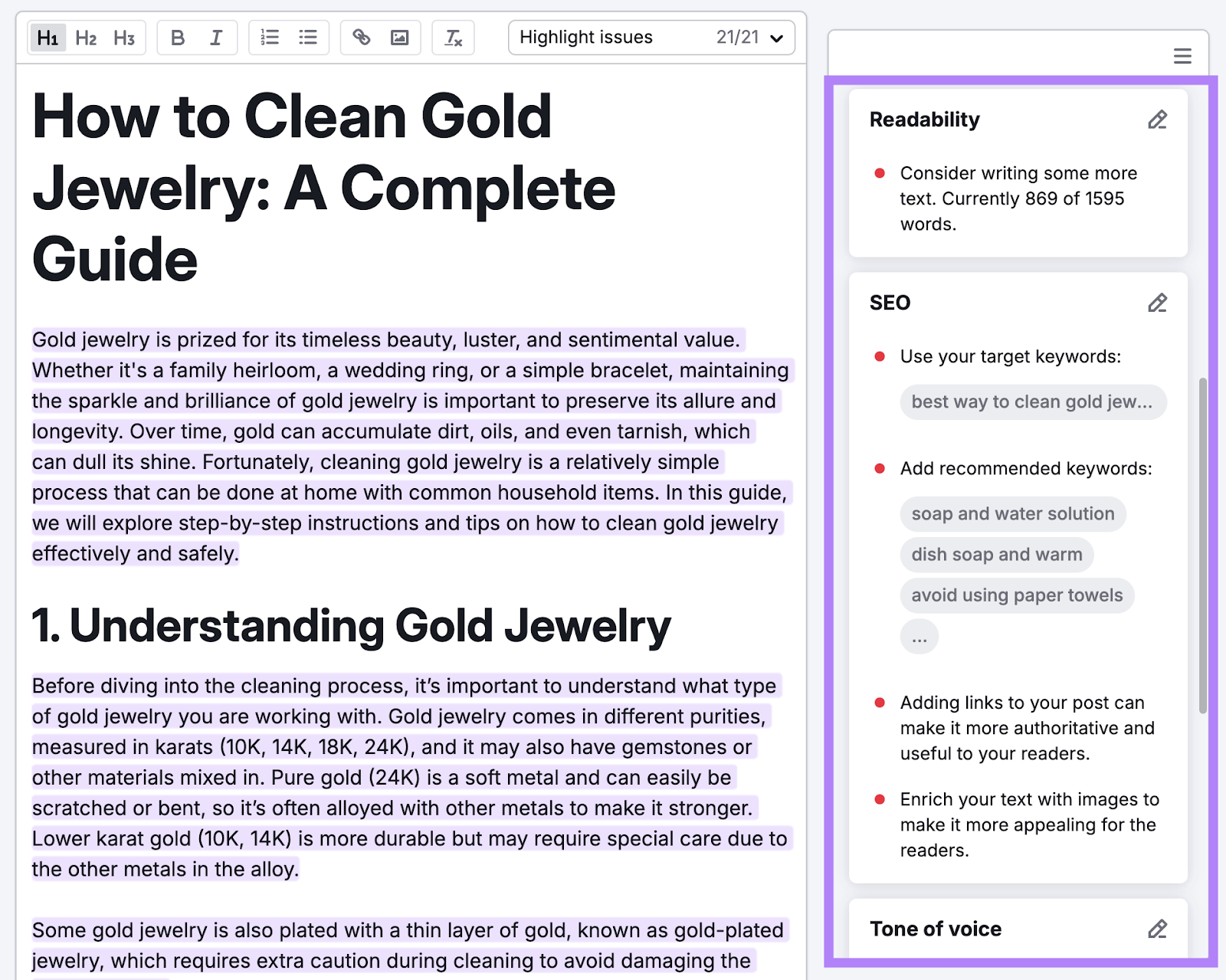
Task: Click the Readability section heading
Action: click(x=924, y=120)
